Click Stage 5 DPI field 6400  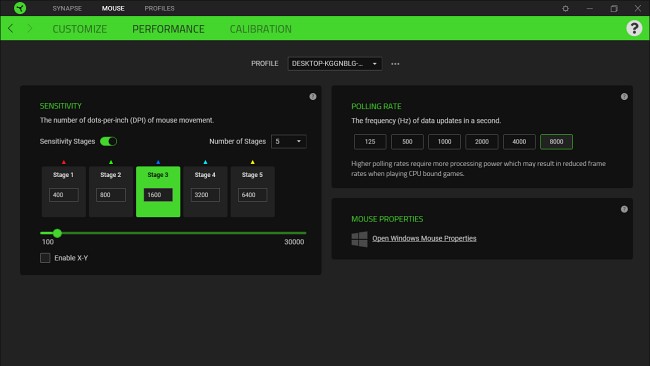click(252, 195)
